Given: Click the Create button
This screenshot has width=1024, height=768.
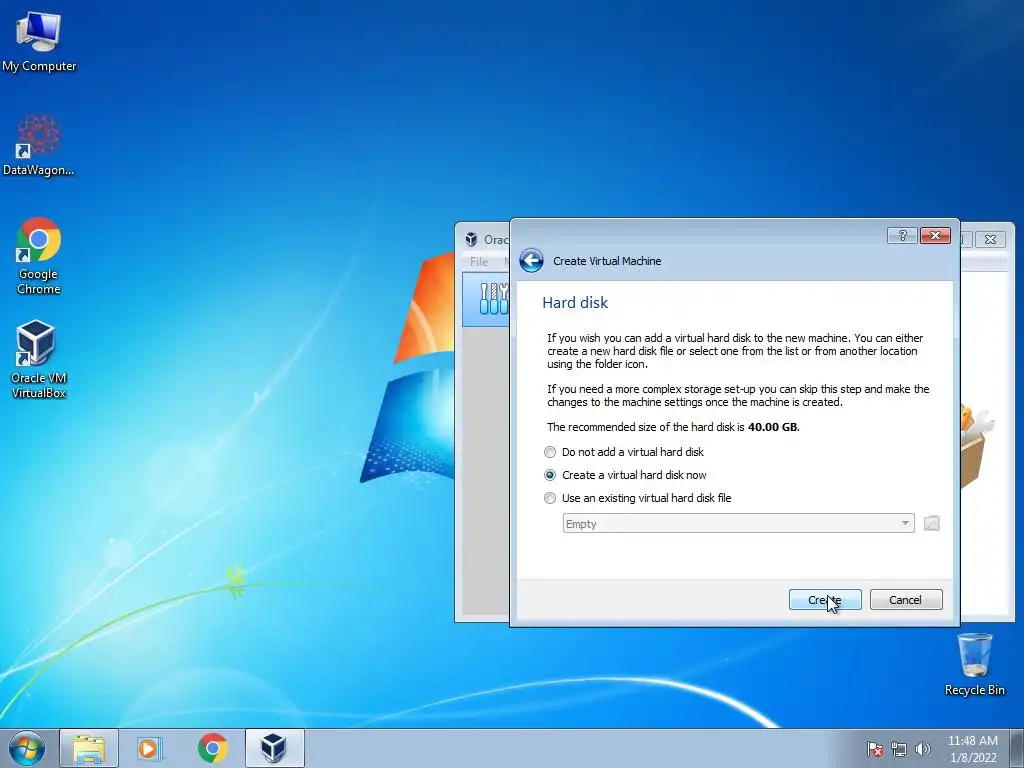Looking at the screenshot, I should click(x=825, y=600).
